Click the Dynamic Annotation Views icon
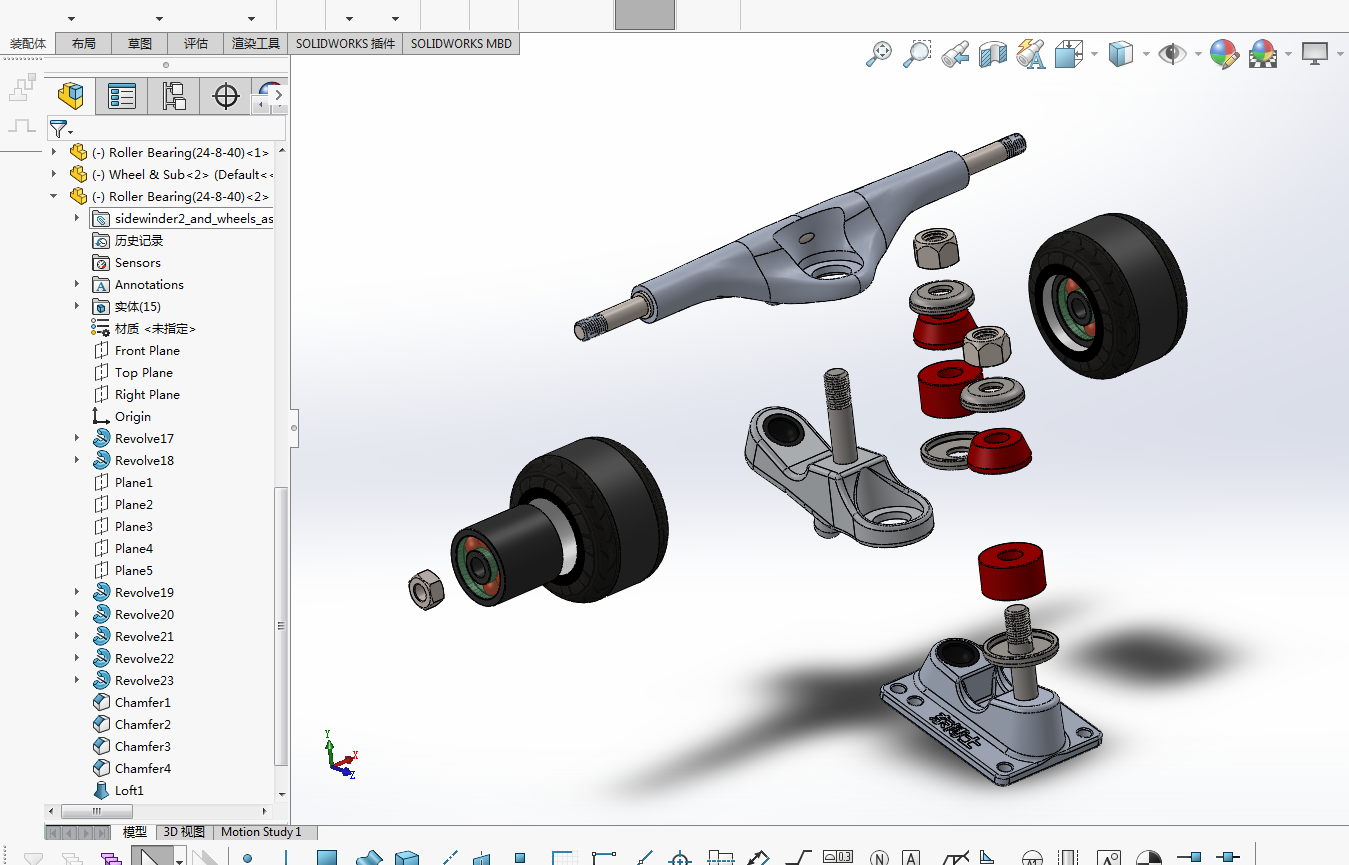 (1031, 54)
